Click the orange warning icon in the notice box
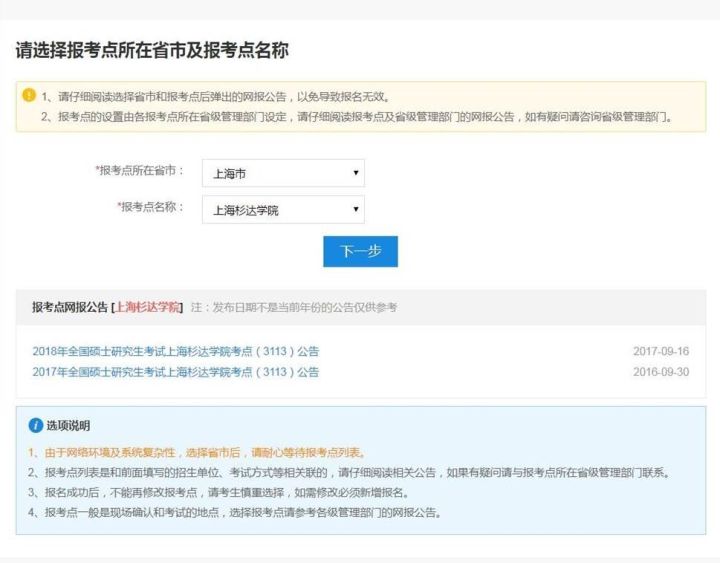 point(29,96)
